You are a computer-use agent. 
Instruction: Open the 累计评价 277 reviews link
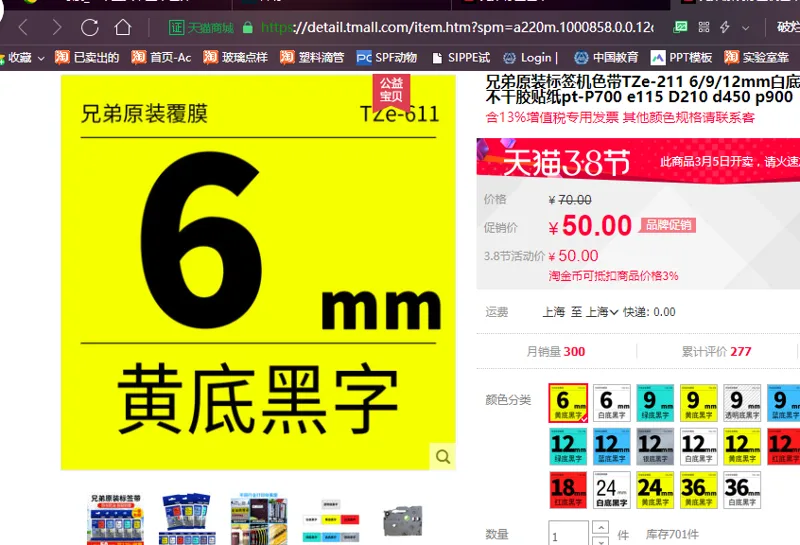(x=716, y=352)
